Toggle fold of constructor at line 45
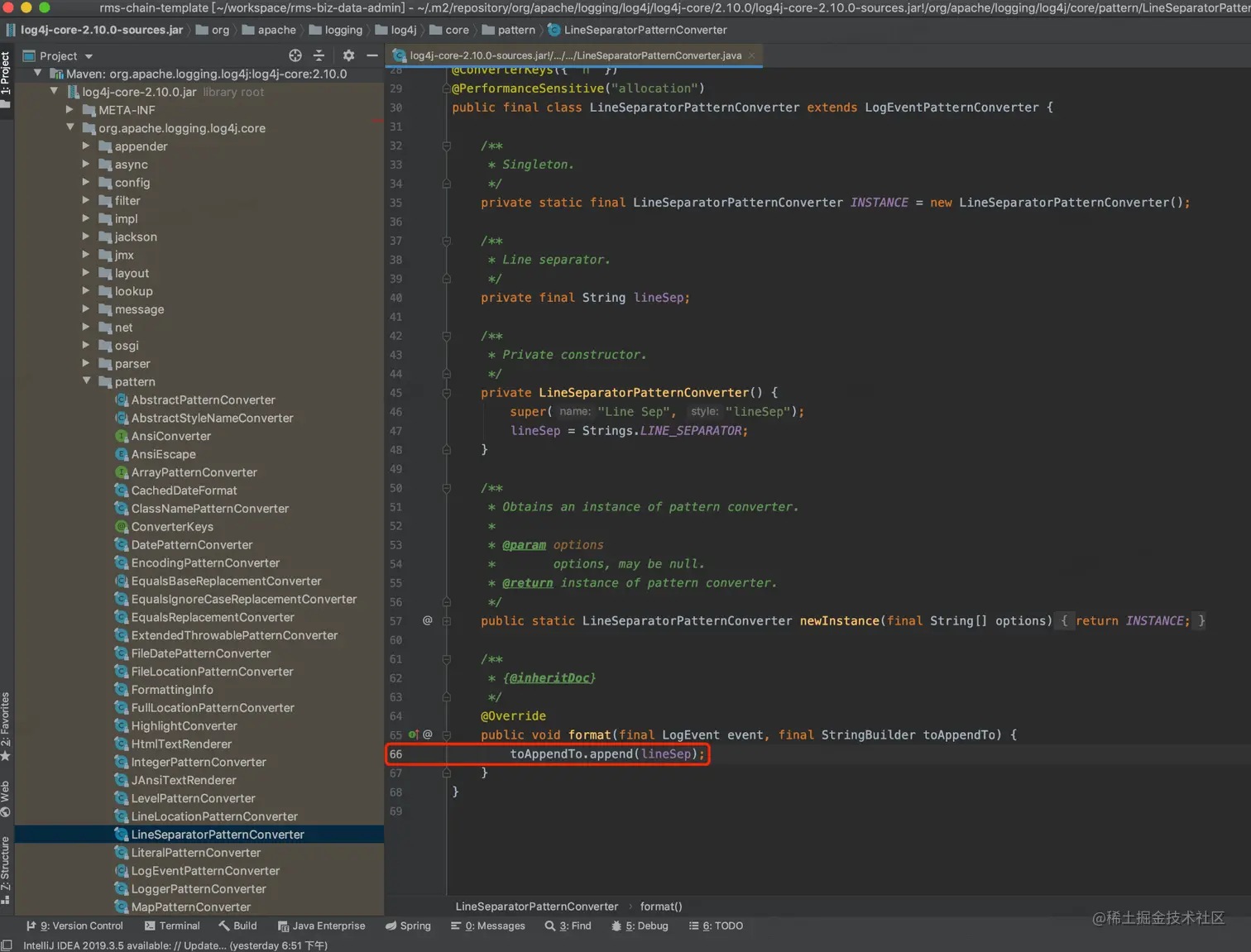 pyautogui.click(x=446, y=393)
